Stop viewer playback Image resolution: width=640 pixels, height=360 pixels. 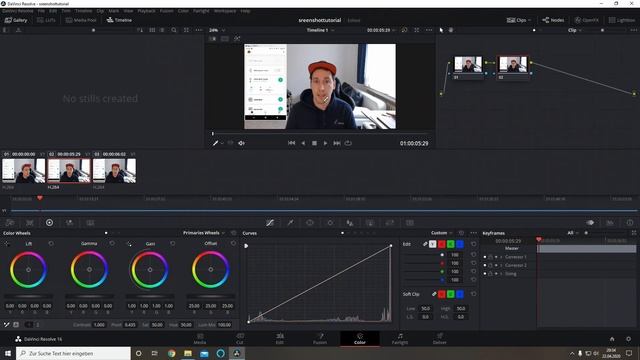click(x=314, y=143)
